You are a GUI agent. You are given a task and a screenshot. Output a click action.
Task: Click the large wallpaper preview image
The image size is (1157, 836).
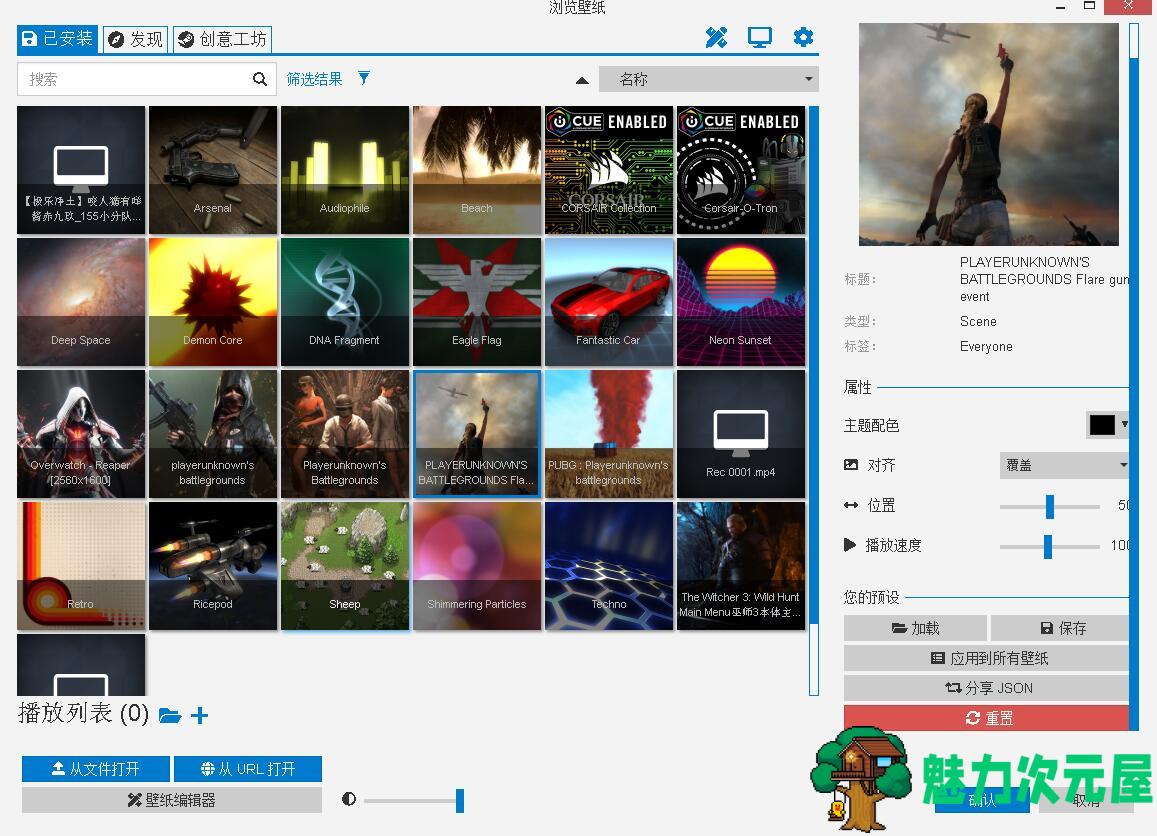click(989, 134)
